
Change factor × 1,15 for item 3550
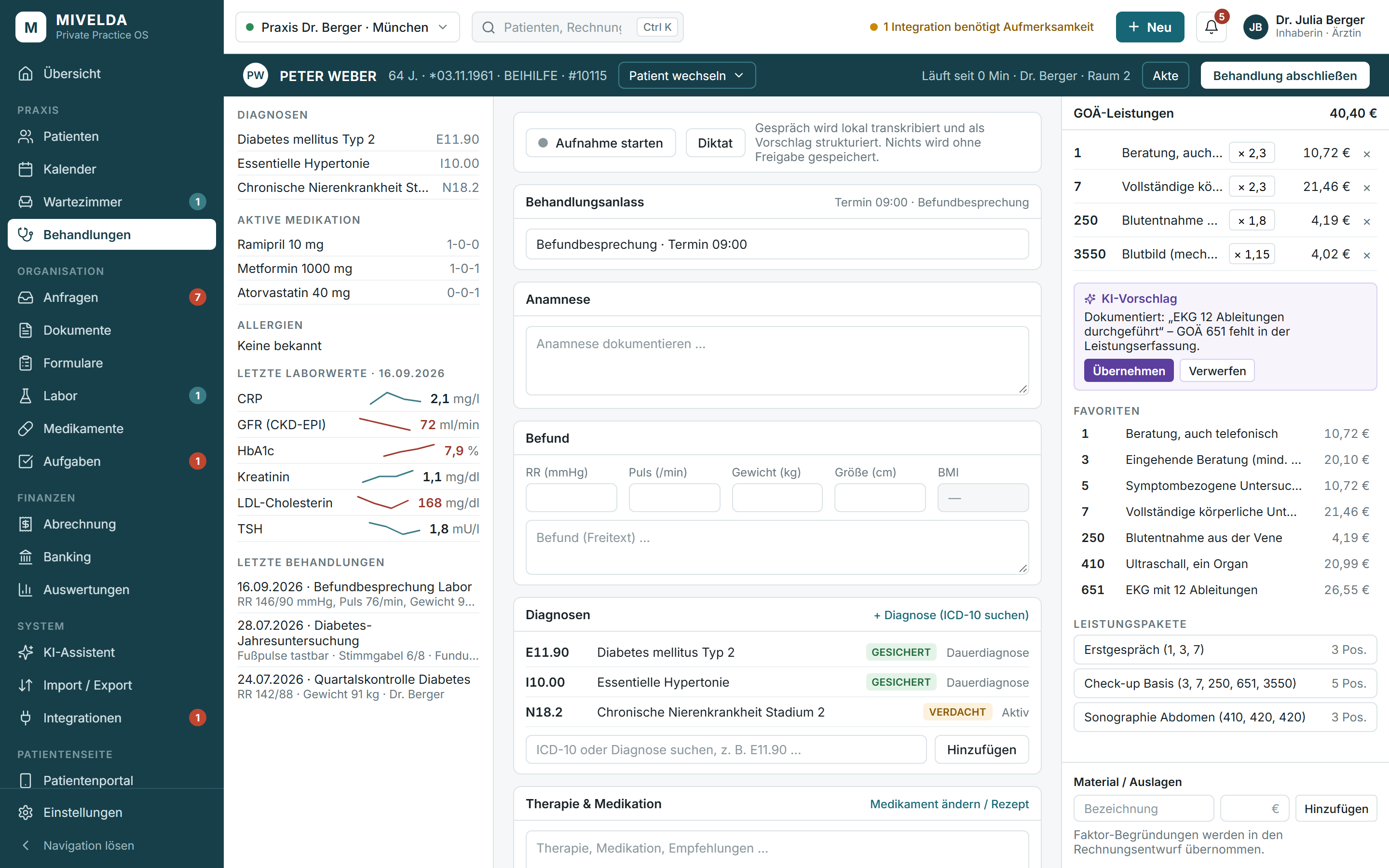pos(1251,254)
